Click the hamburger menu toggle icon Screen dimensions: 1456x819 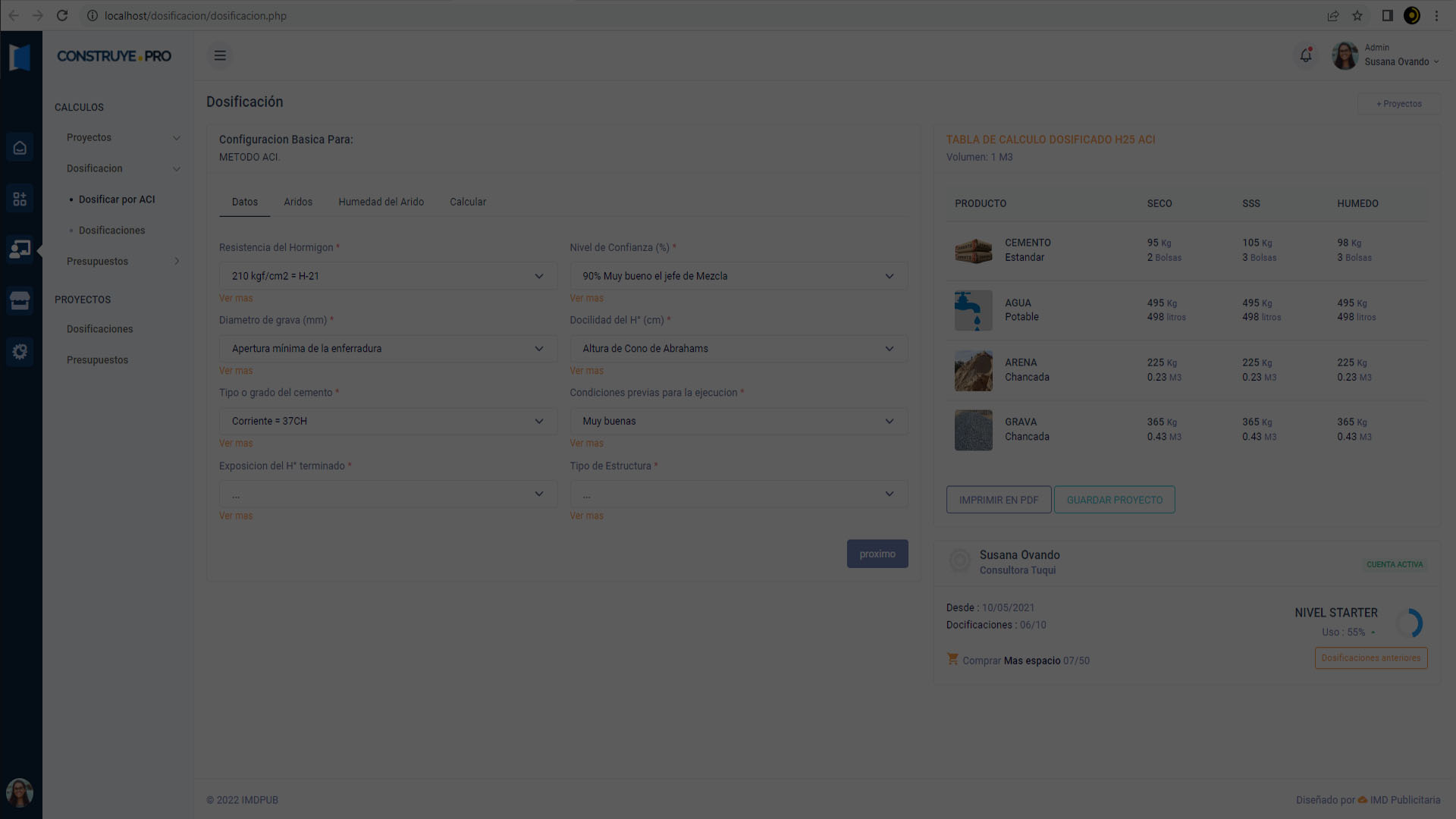click(220, 55)
